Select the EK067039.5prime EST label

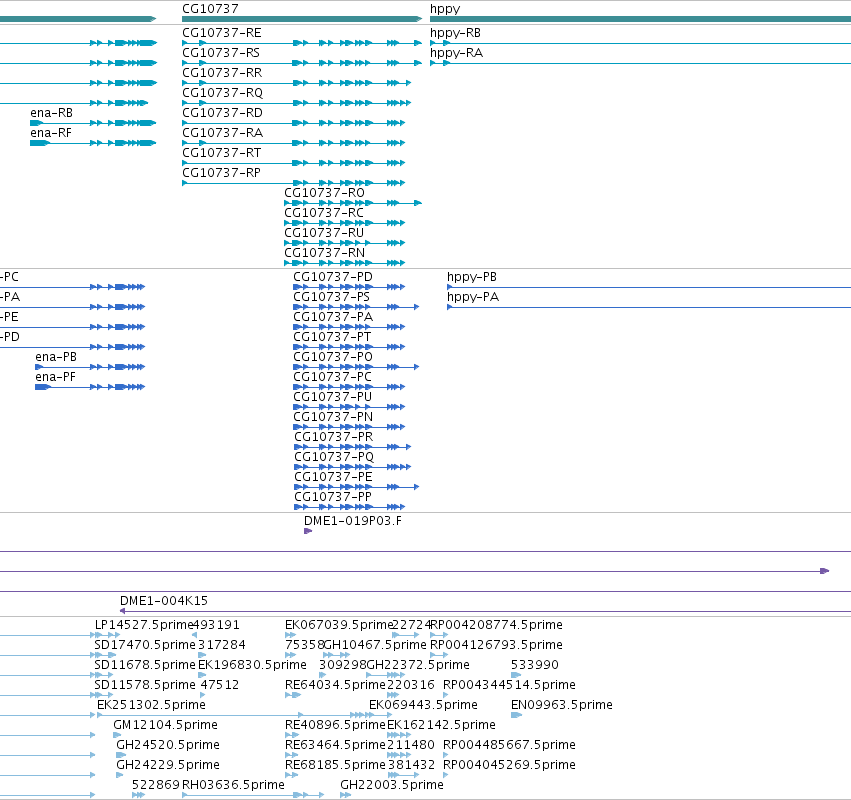pos(339,625)
